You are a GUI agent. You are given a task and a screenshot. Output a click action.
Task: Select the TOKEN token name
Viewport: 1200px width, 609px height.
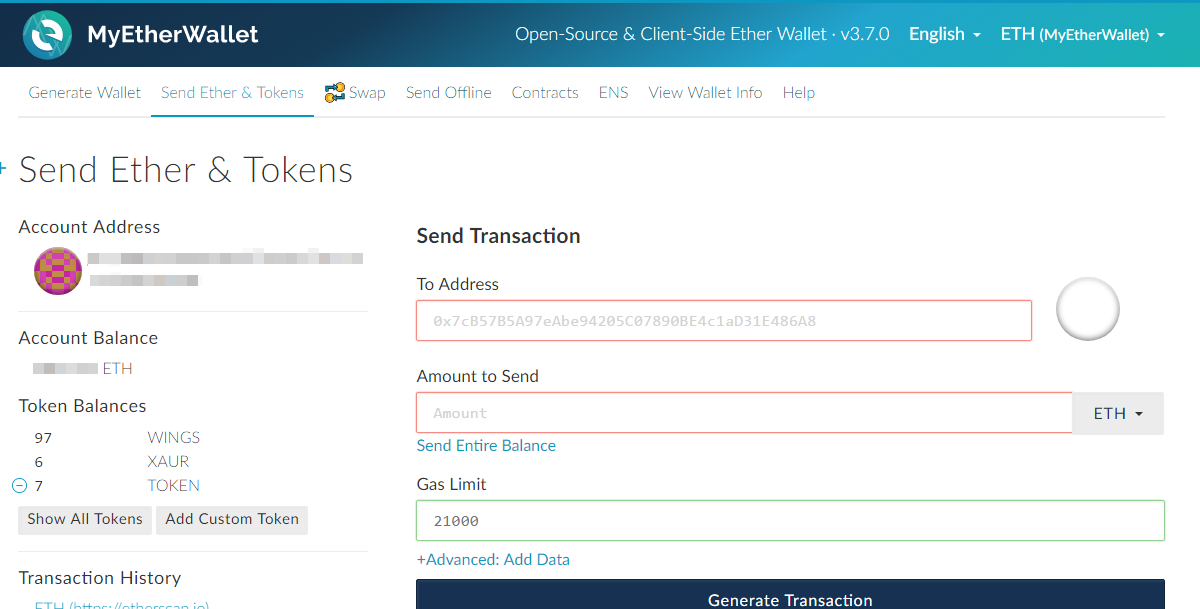(174, 486)
